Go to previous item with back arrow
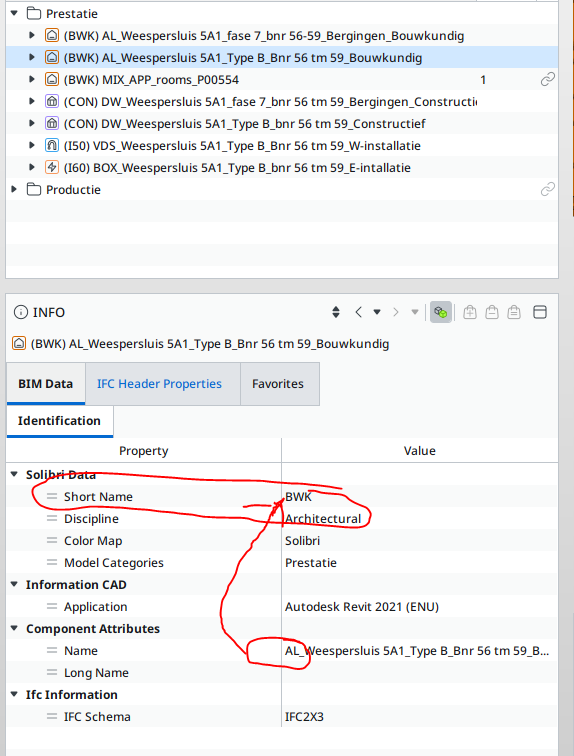 359,312
